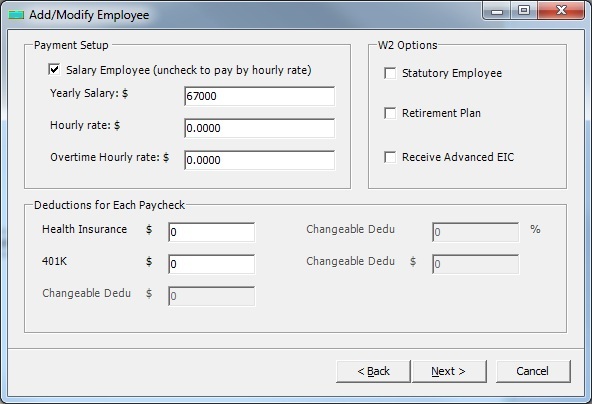Click the right-side Changeable Dedu dollar field

pos(475,264)
